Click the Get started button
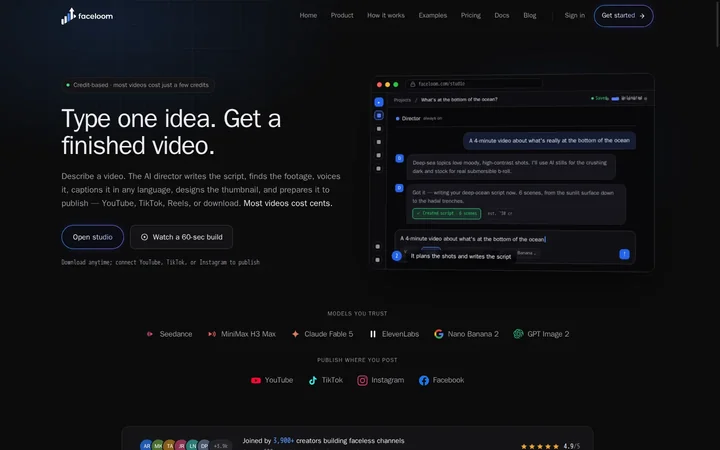 pos(623,16)
